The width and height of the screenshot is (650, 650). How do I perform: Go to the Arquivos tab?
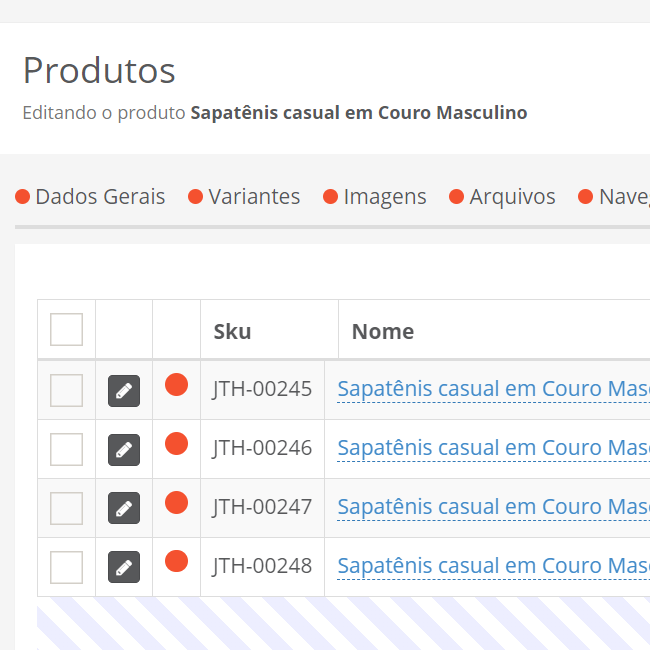511,197
